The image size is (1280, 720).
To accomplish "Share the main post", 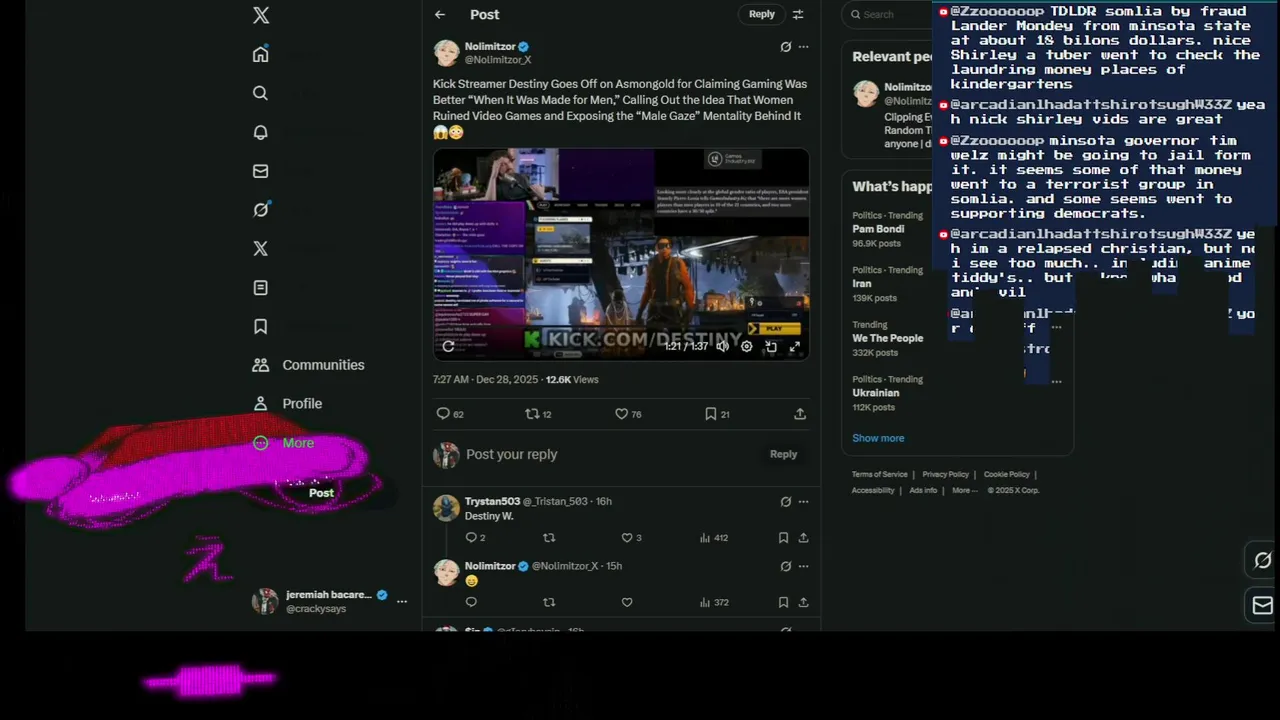I will pyautogui.click(x=800, y=414).
